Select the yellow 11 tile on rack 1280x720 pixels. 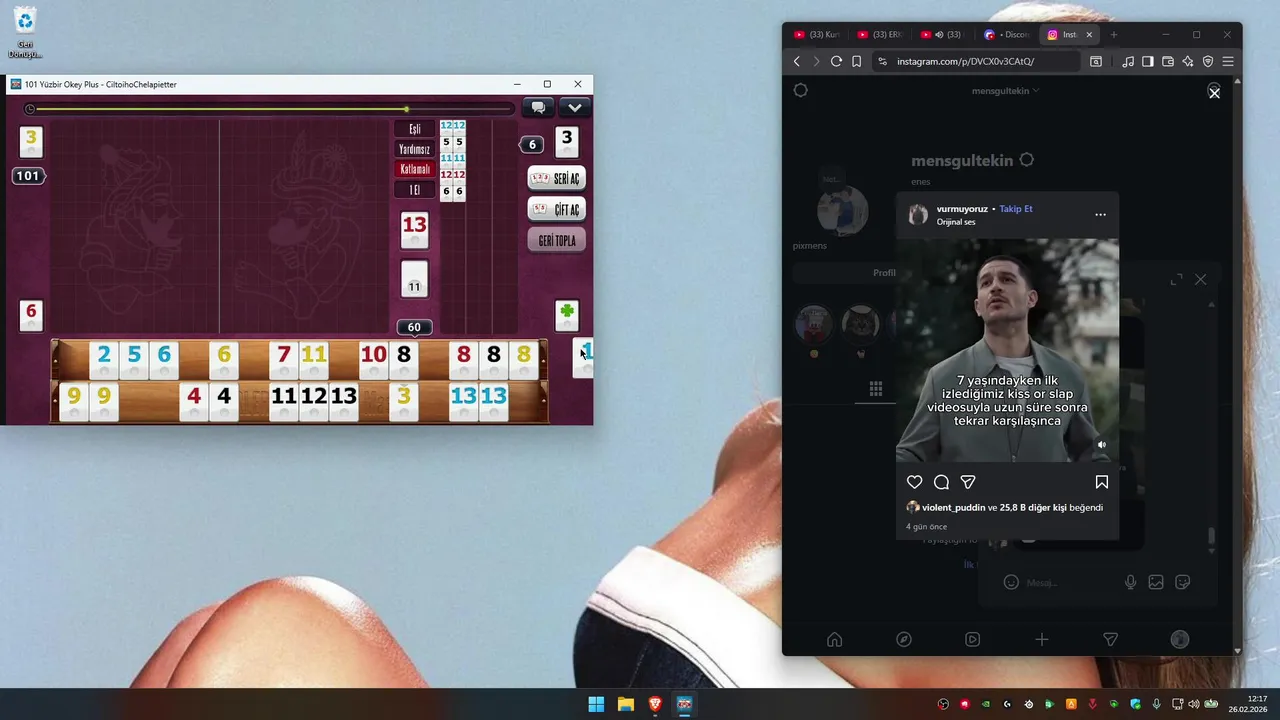[314, 359]
